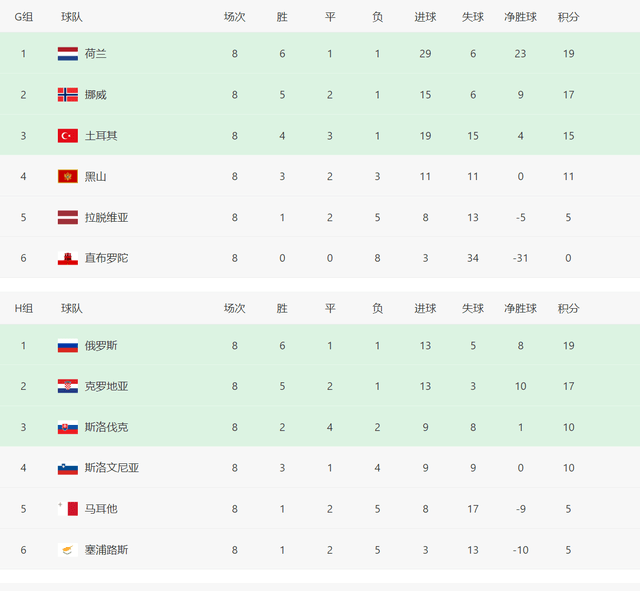The width and height of the screenshot is (640, 591).
Task: Click the Norway flag icon
Action: pos(68,95)
